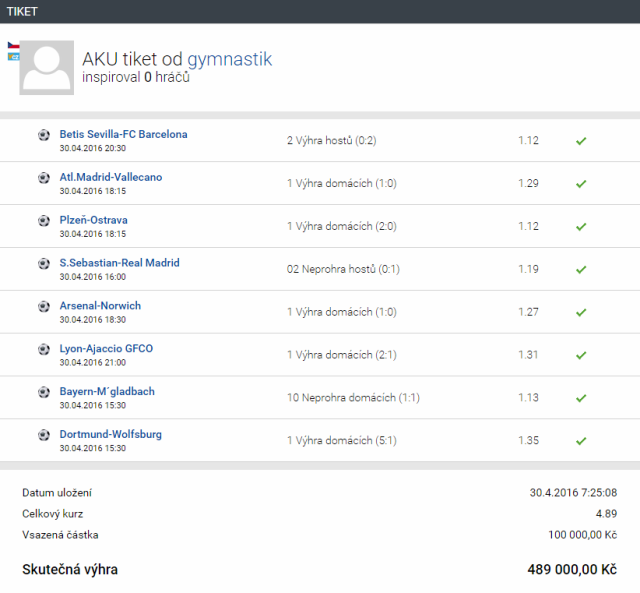Click the soccer ball icon beside Dortmund-Wolfsburg
Image resolution: width=640 pixels, height=593 pixels.
click(x=43, y=436)
